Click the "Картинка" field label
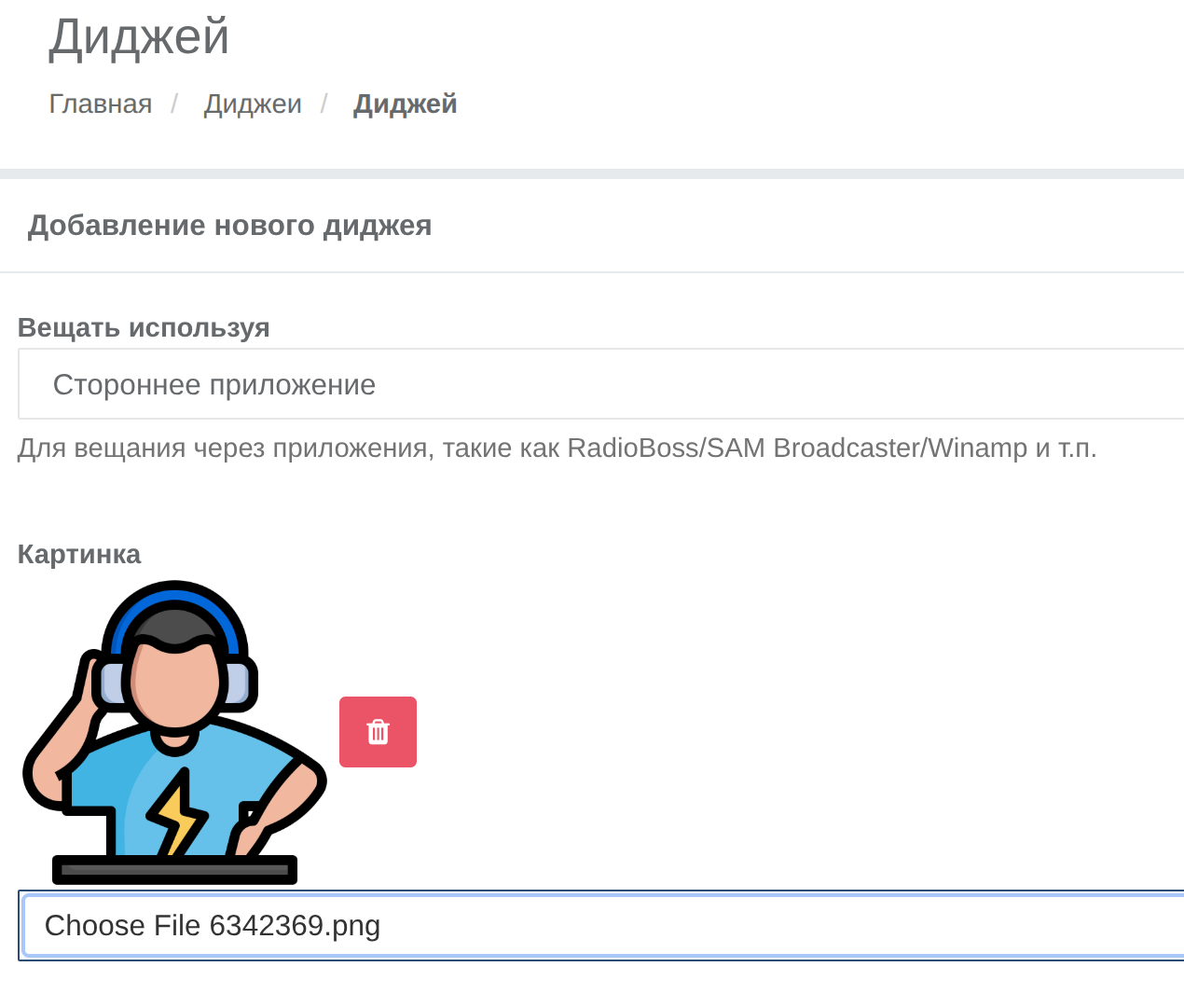This screenshot has width=1184, height=1008. [79, 554]
